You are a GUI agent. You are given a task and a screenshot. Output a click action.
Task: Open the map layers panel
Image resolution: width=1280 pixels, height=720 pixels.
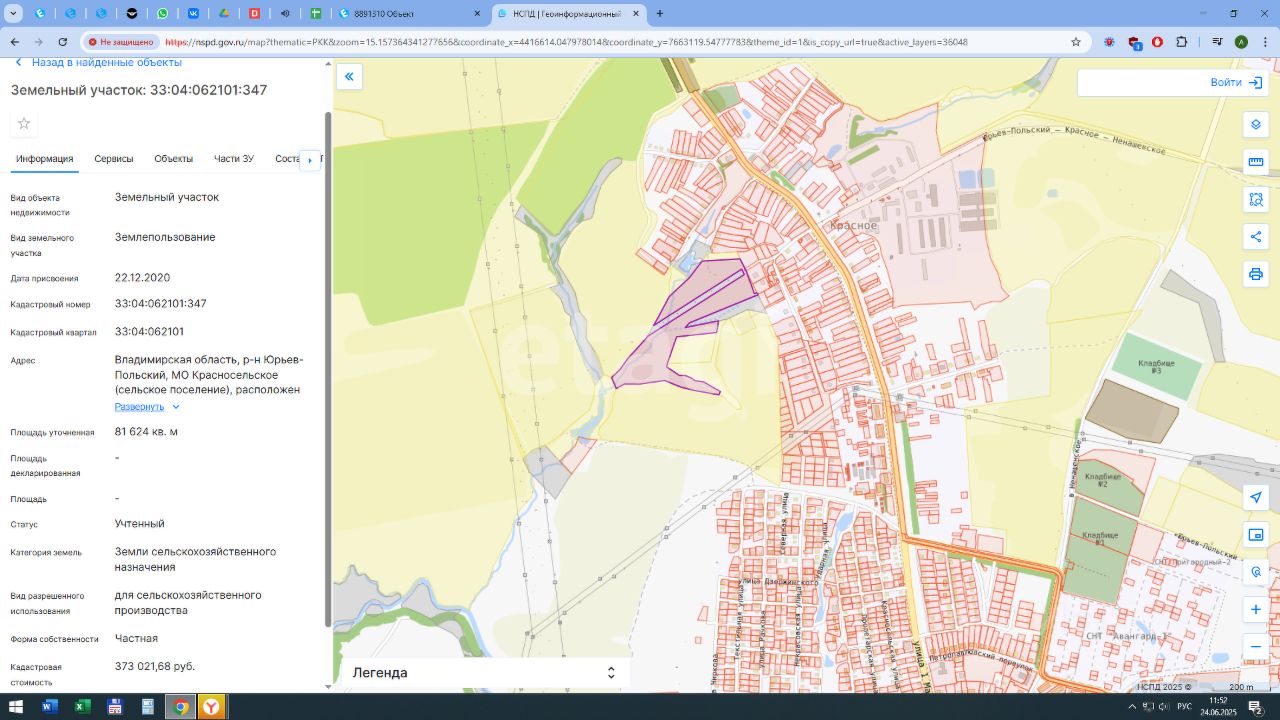[x=1256, y=125]
